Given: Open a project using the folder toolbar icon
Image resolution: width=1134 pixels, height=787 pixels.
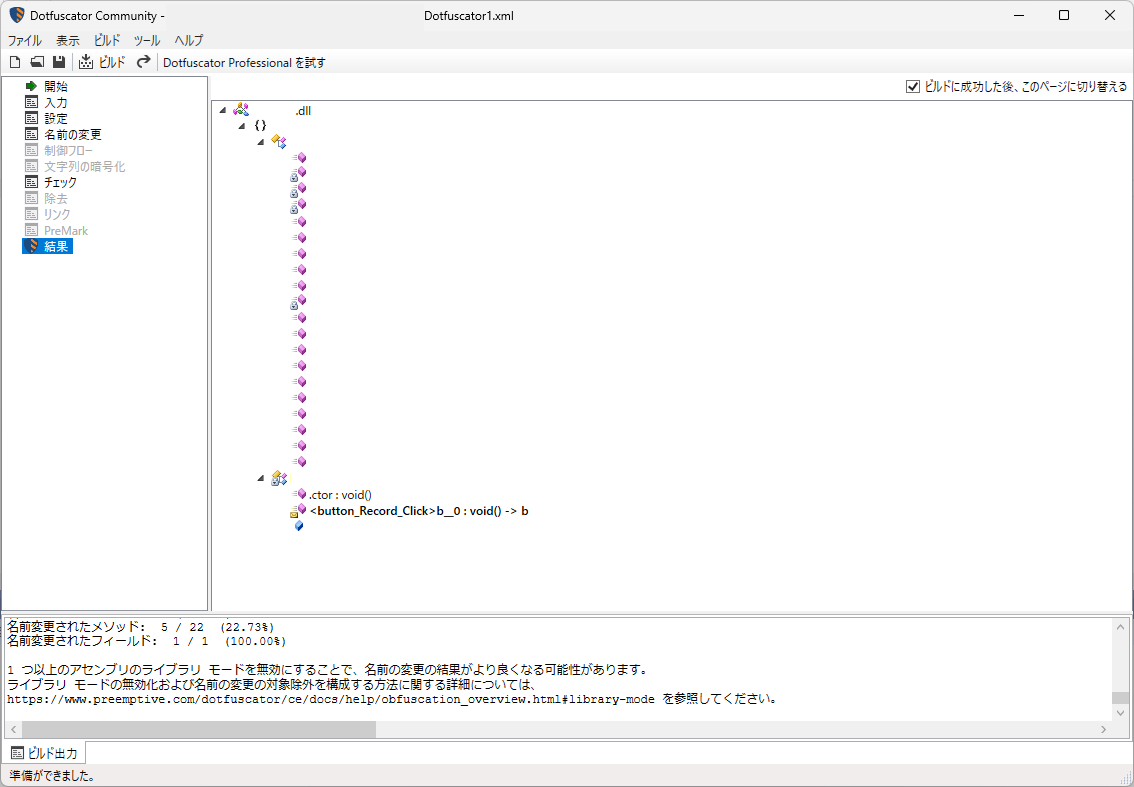Looking at the screenshot, I should (x=37, y=62).
